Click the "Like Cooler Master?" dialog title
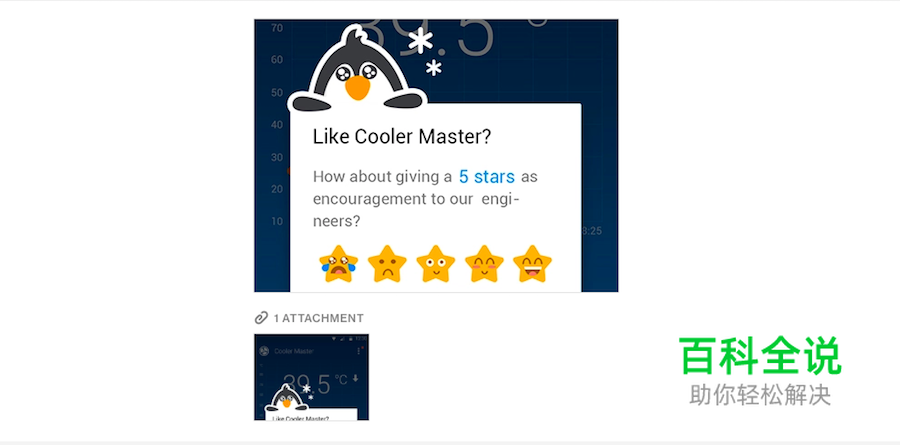The image size is (900, 445). tap(402, 137)
